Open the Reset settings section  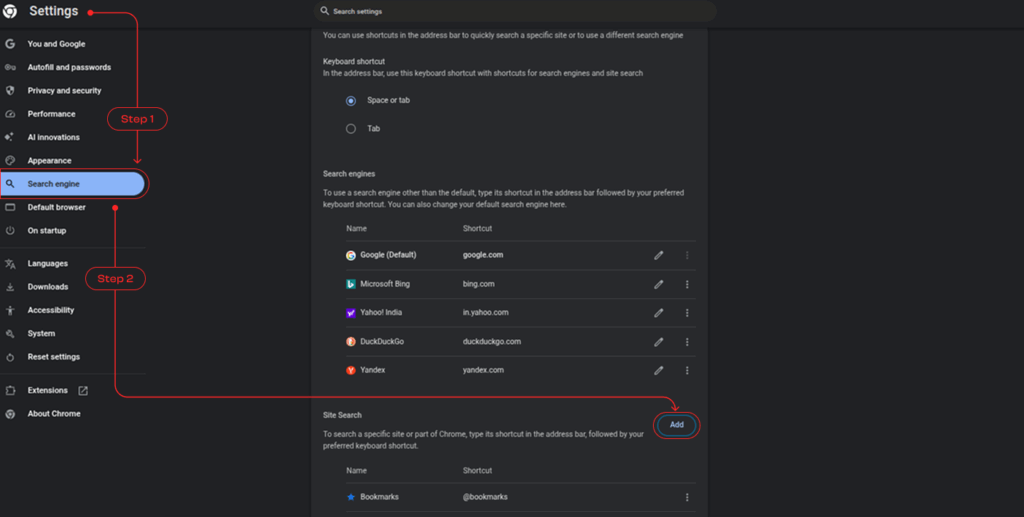coord(54,357)
